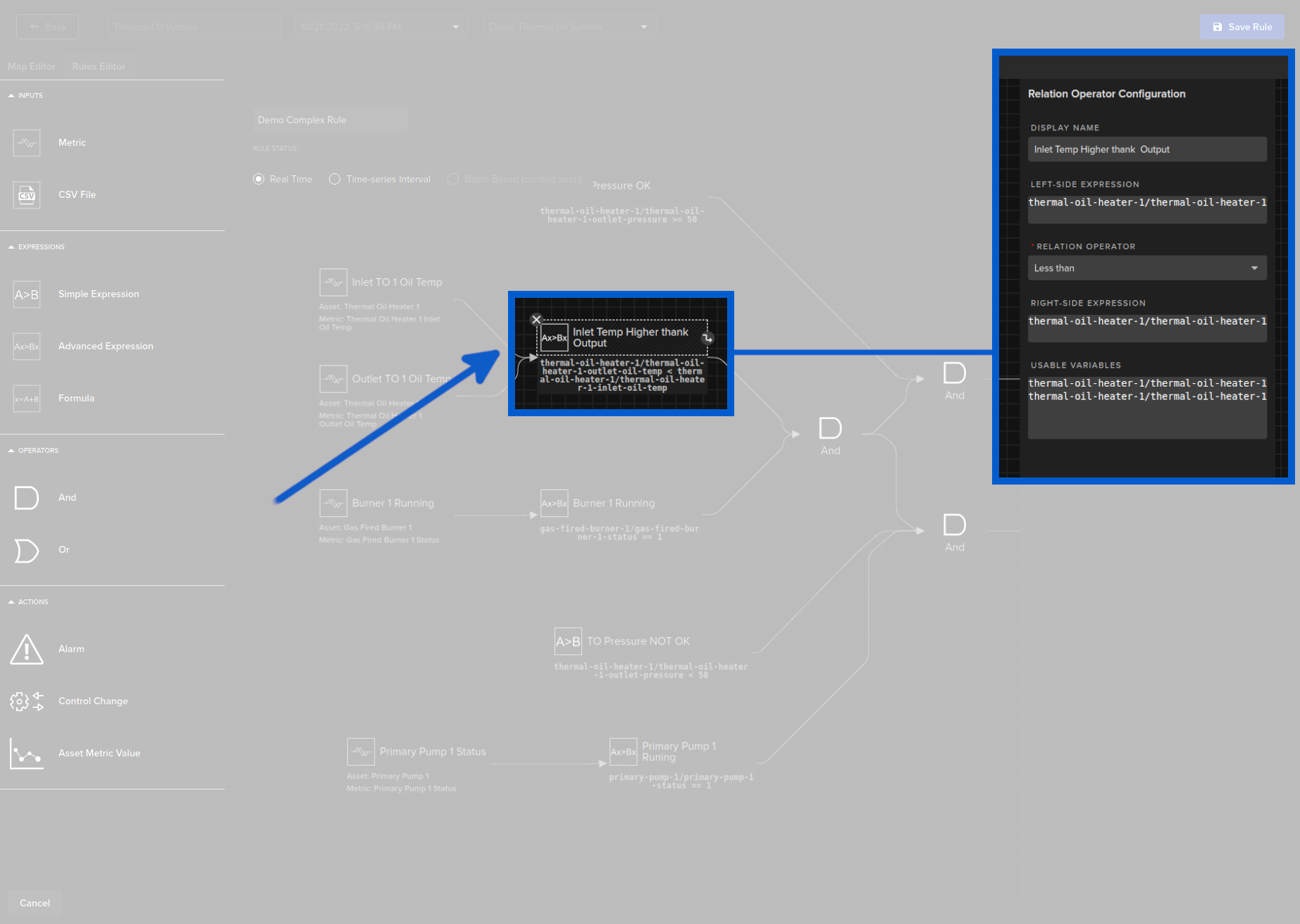Choose the Asset Metric Value action

click(x=26, y=753)
